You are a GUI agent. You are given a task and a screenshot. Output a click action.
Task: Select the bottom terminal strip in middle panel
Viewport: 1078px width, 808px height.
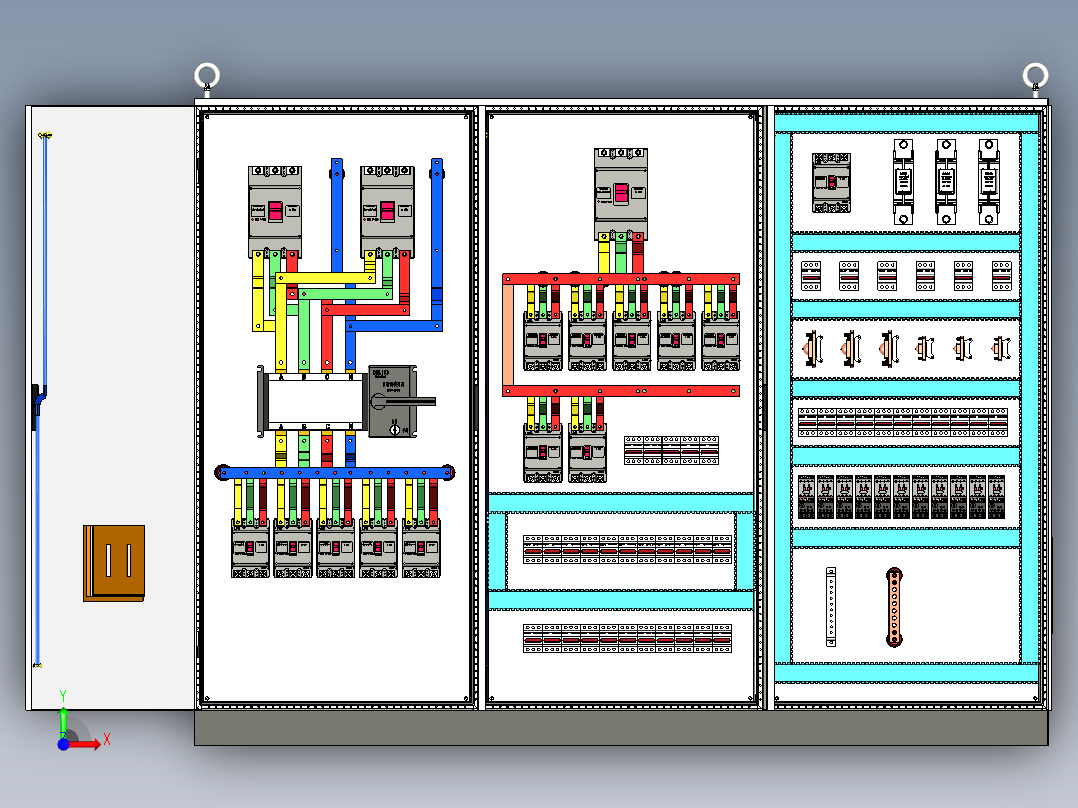coord(627,639)
